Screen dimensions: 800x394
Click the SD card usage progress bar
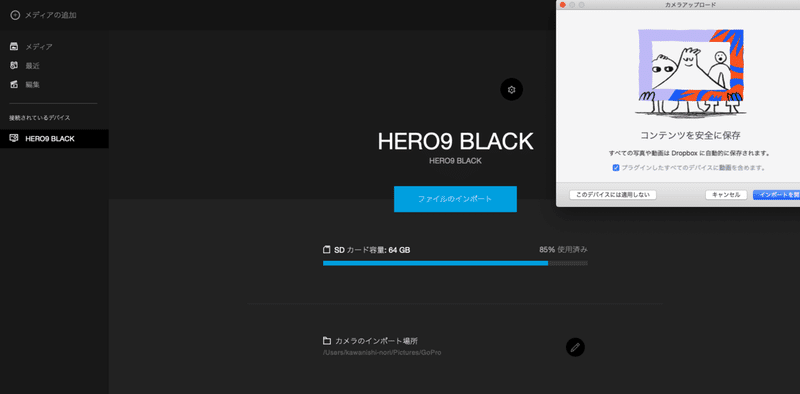coord(455,263)
